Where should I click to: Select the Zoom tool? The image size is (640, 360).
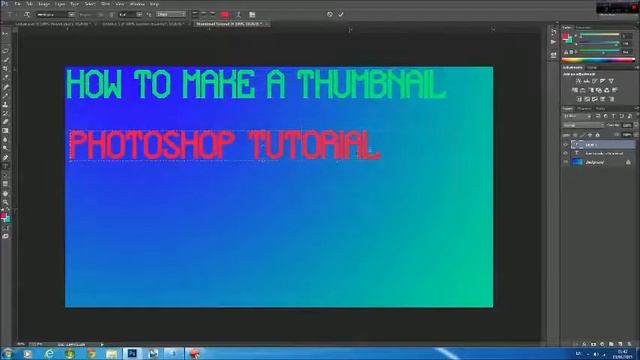pyautogui.click(x=5, y=202)
